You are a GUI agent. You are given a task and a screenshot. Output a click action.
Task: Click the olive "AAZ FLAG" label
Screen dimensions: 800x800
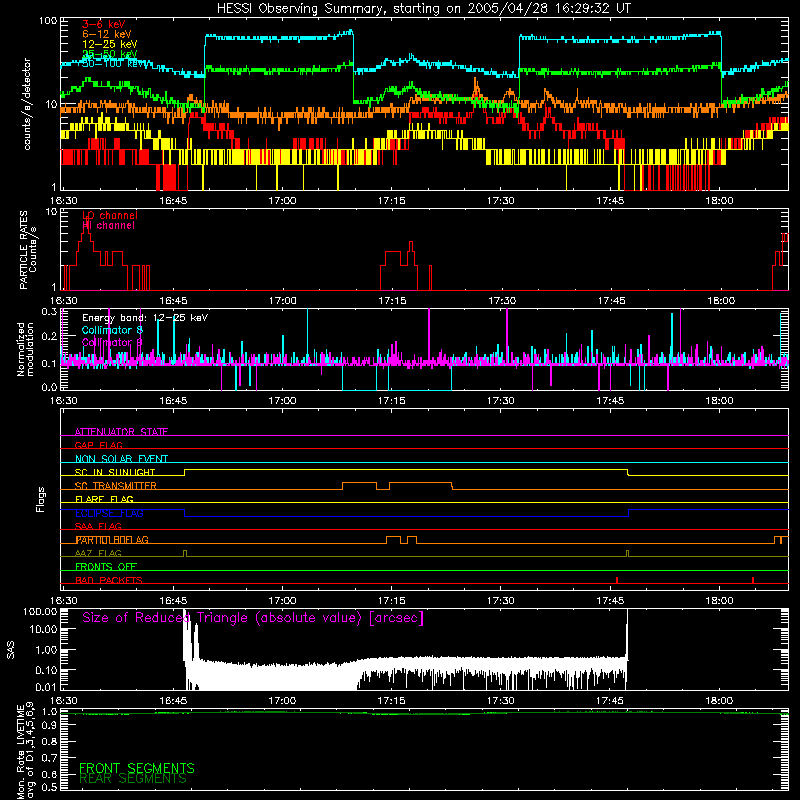pos(98,553)
